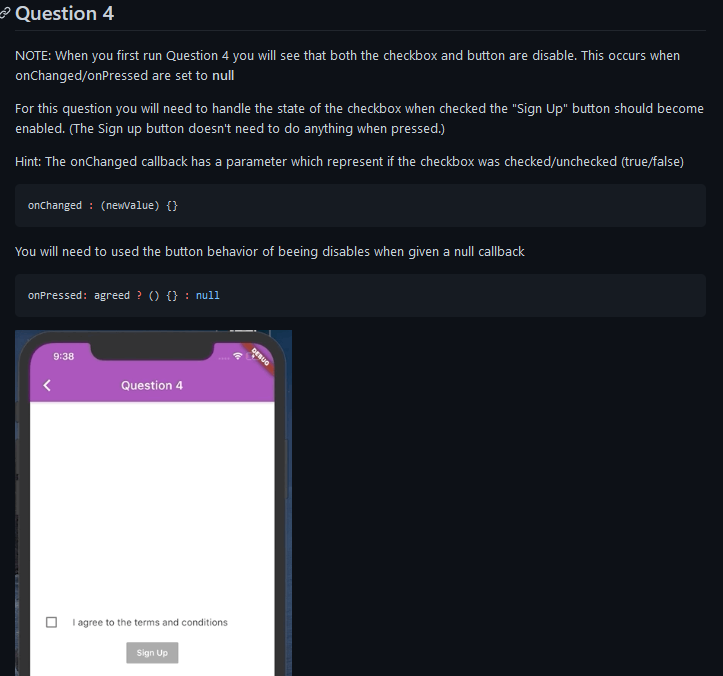The width and height of the screenshot is (723, 676).
Task: Click the large Question 4 page heading
Action: pyautogui.click(x=65, y=13)
